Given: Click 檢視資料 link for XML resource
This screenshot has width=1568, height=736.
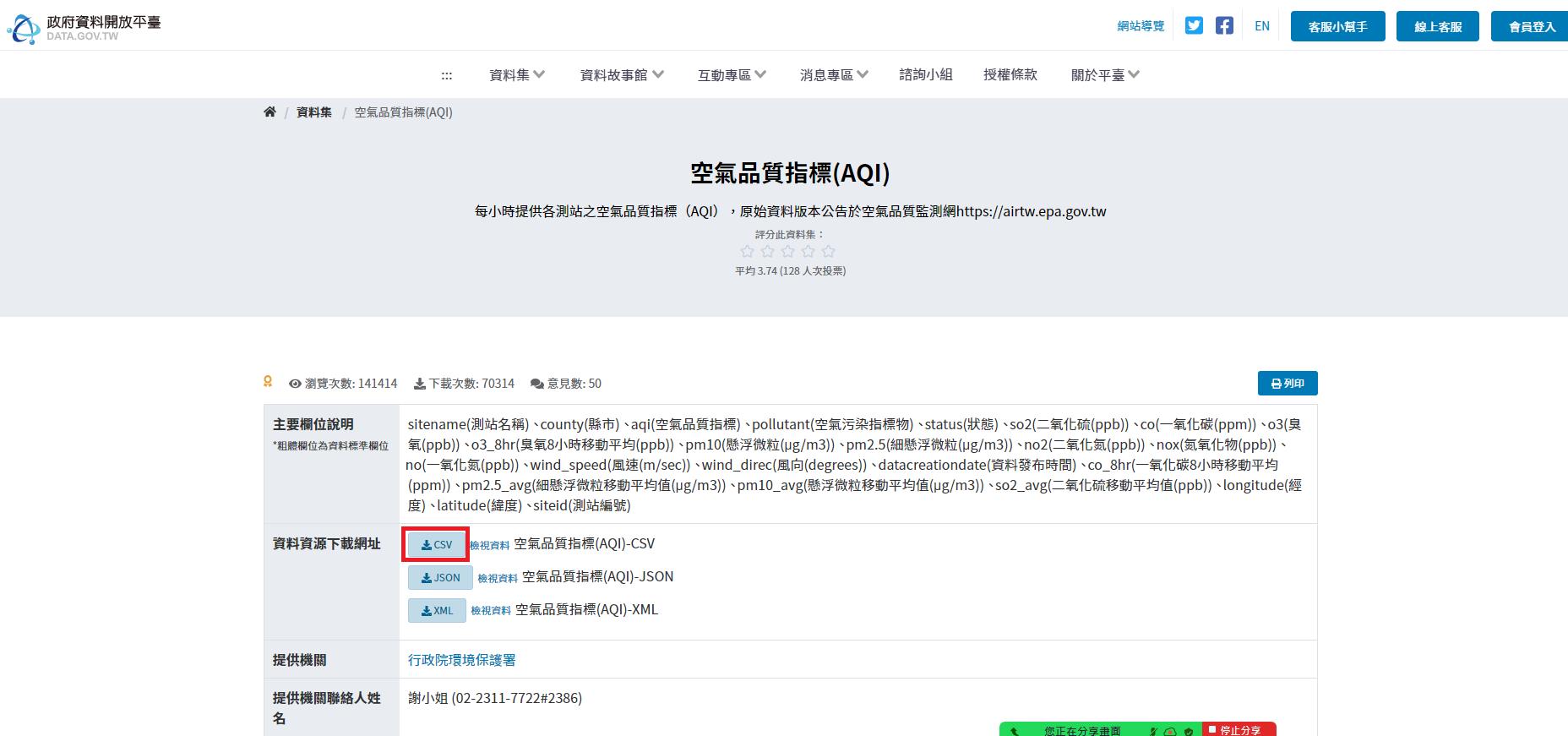Looking at the screenshot, I should click(491, 611).
